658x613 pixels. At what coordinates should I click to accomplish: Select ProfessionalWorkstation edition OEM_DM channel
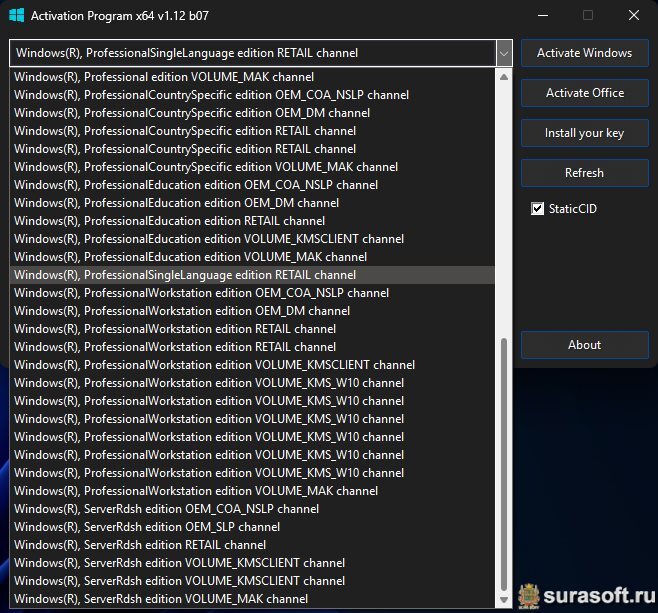coord(252,311)
